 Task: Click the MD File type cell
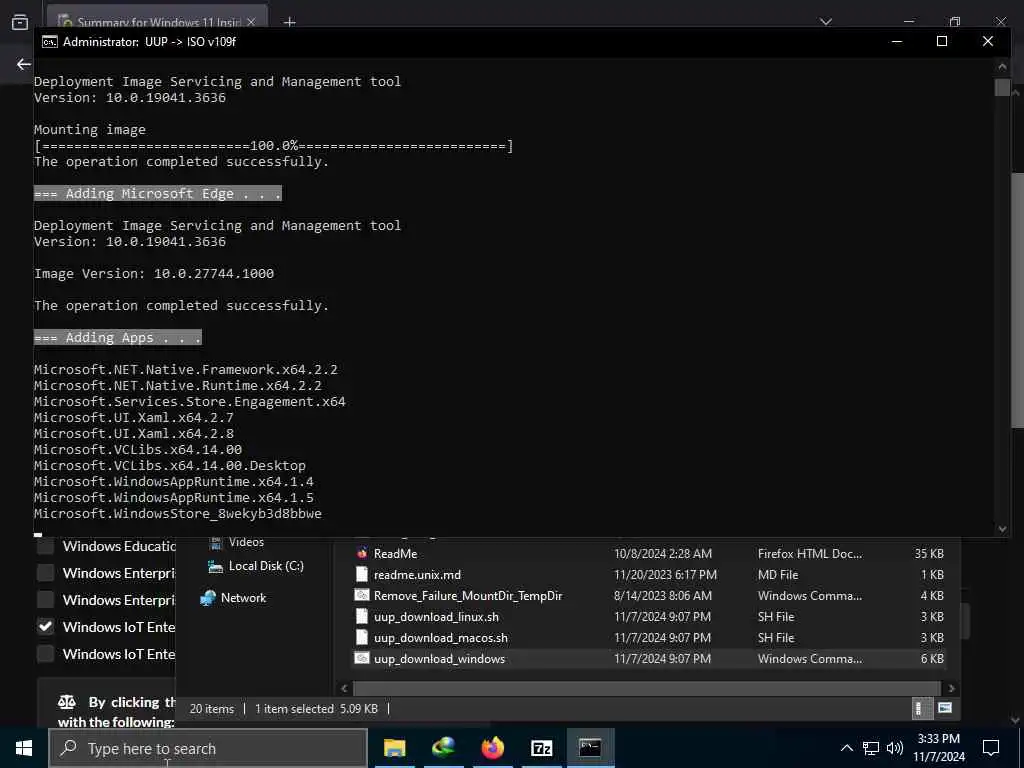(x=778, y=575)
